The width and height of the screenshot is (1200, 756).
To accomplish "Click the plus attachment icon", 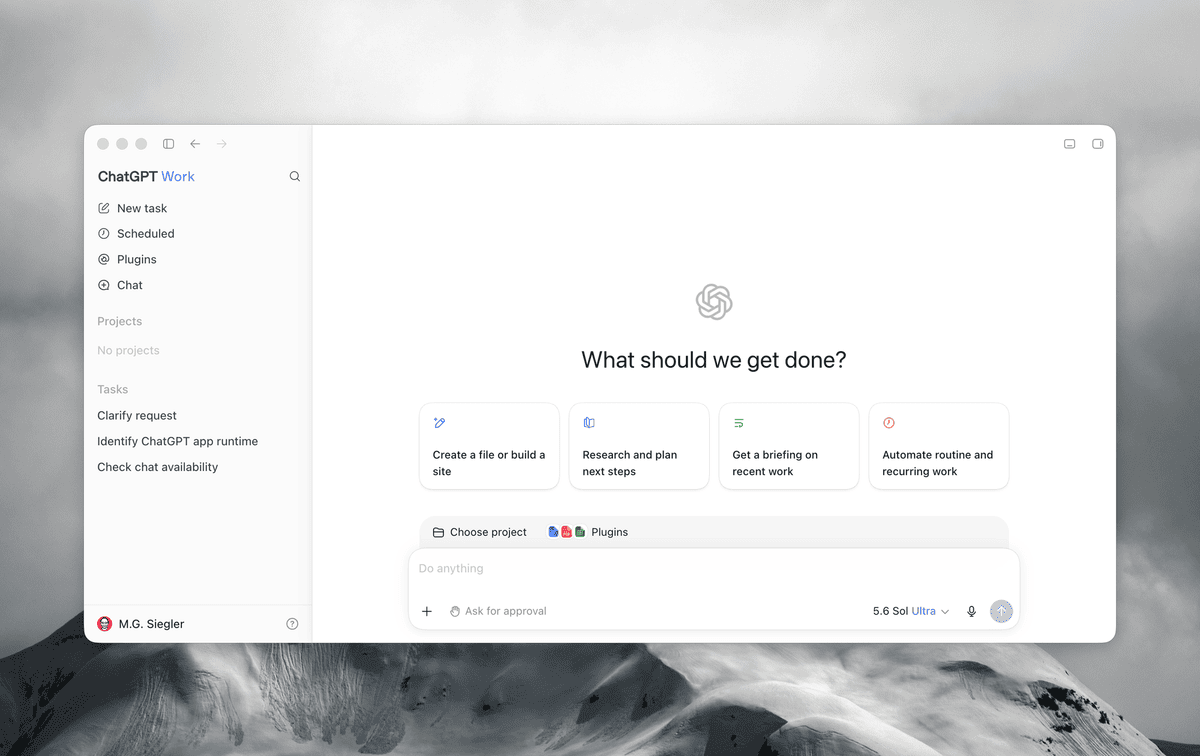I will click(x=427, y=611).
